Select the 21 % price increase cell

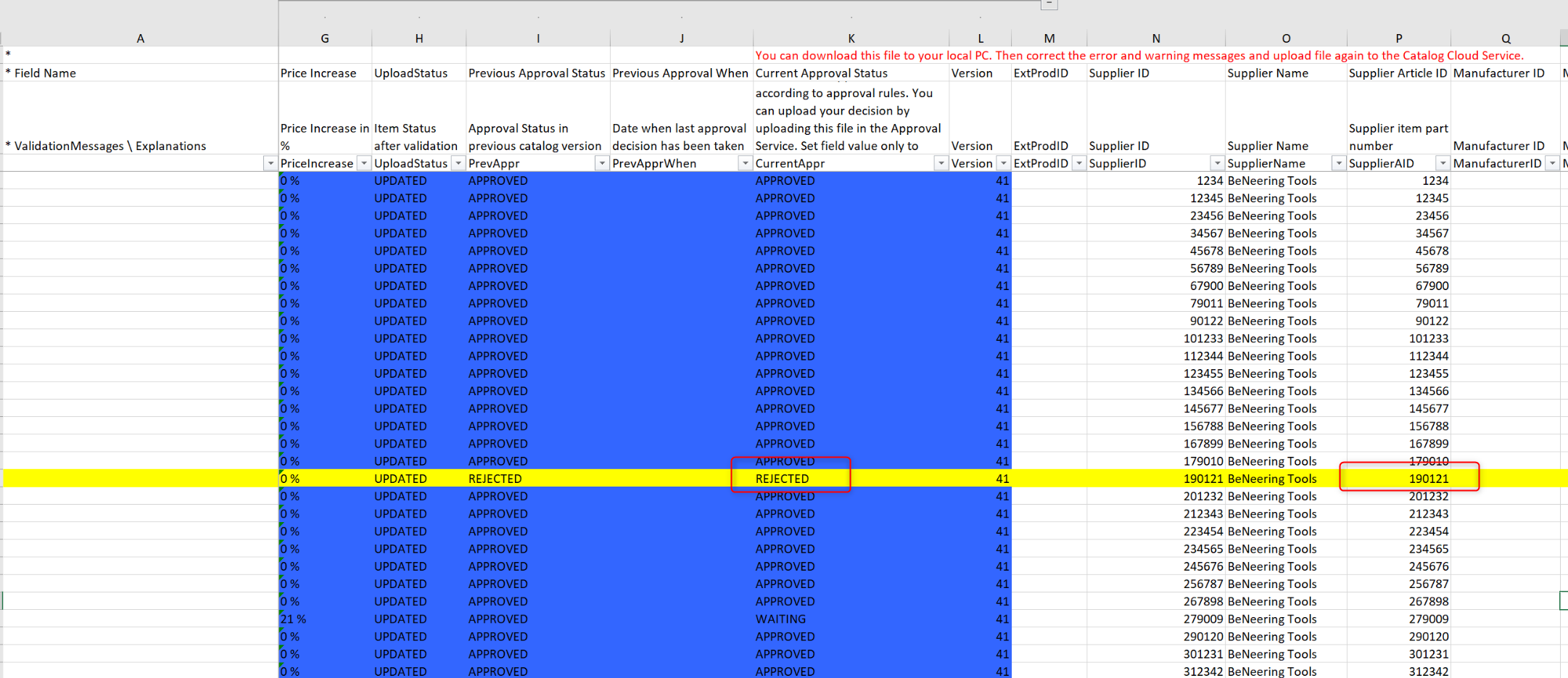tap(294, 619)
